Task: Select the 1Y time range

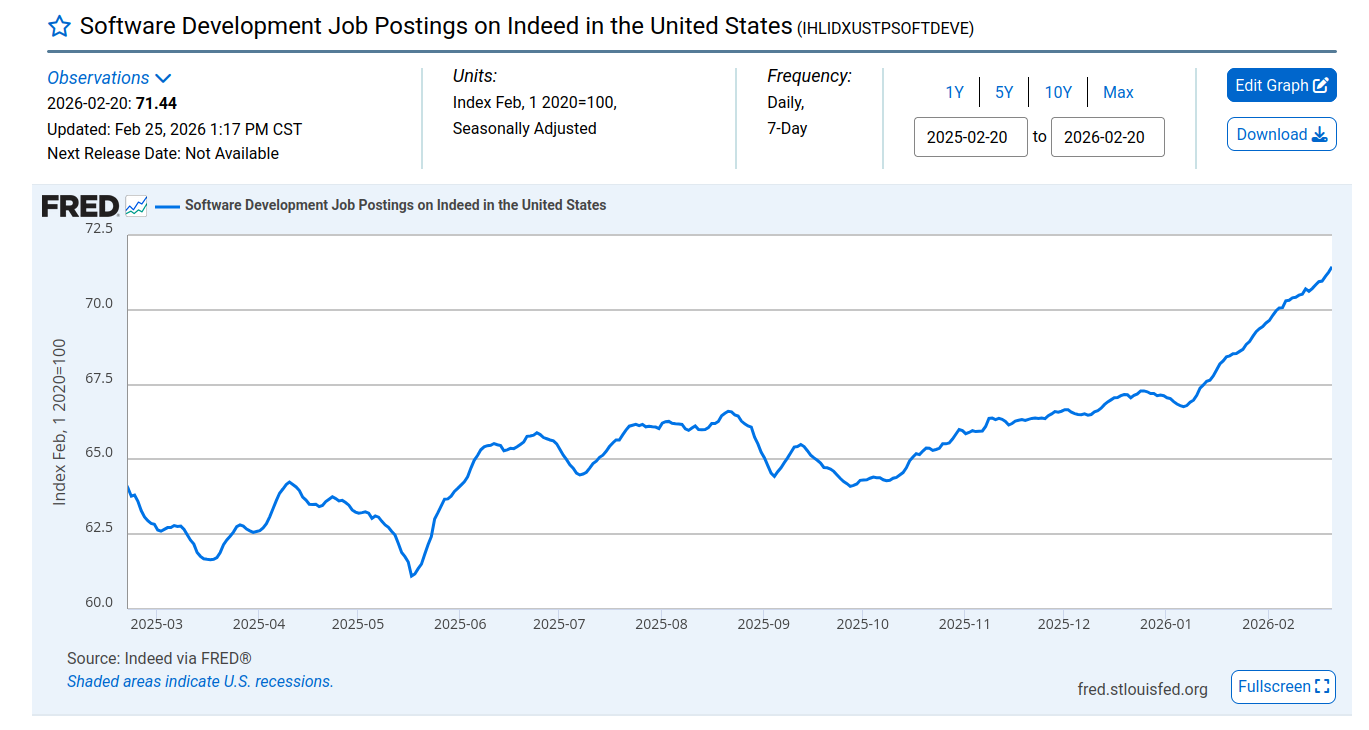Action: pyautogui.click(x=954, y=92)
